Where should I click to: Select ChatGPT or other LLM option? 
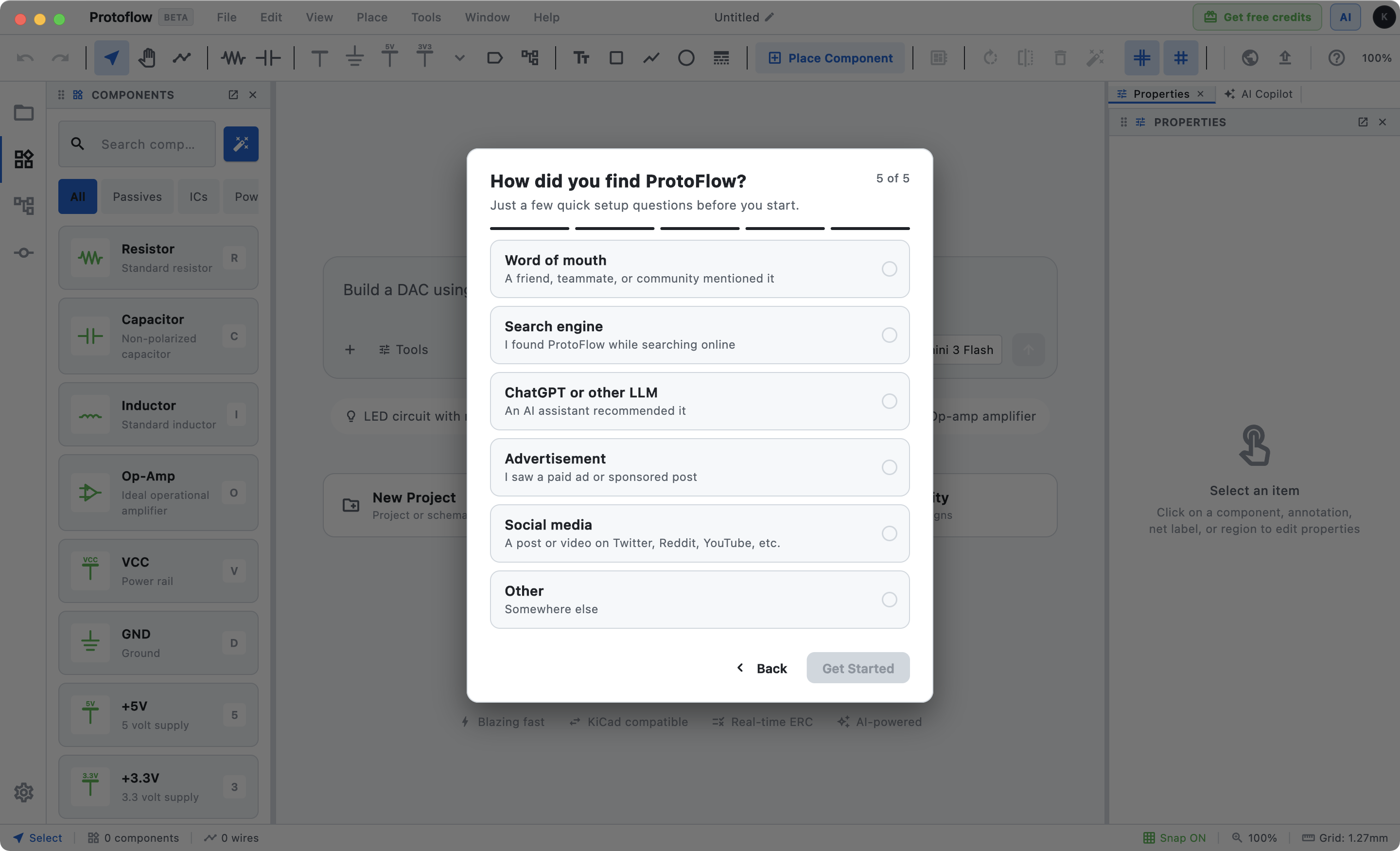point(700,401)
